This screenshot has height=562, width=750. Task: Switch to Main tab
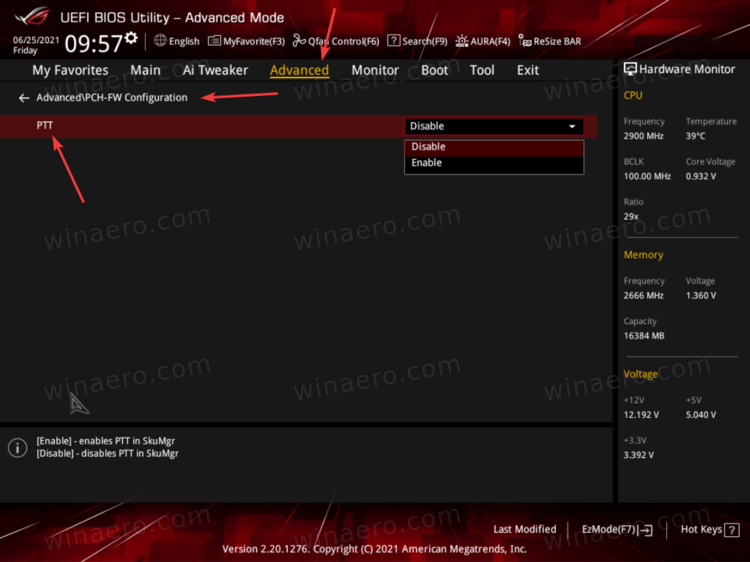(x=145, y=70)
